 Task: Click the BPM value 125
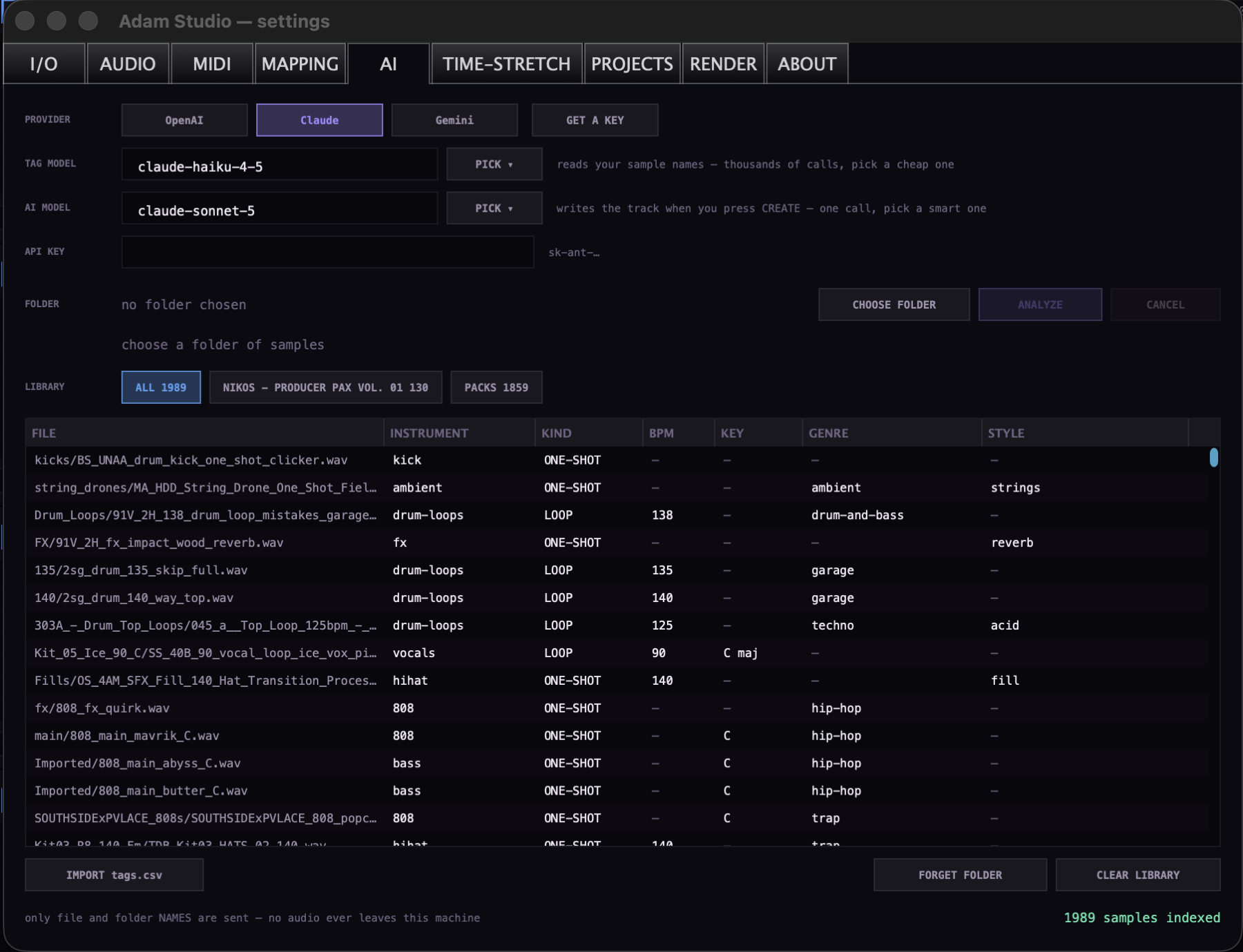pos(662,625)
